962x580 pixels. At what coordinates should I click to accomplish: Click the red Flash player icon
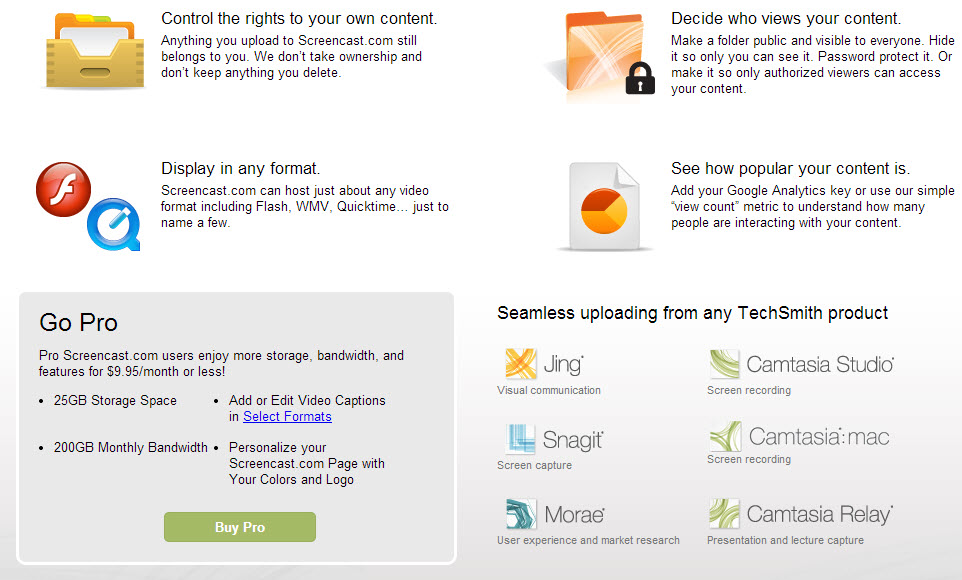pyautogui.click(x=63, y=189)
